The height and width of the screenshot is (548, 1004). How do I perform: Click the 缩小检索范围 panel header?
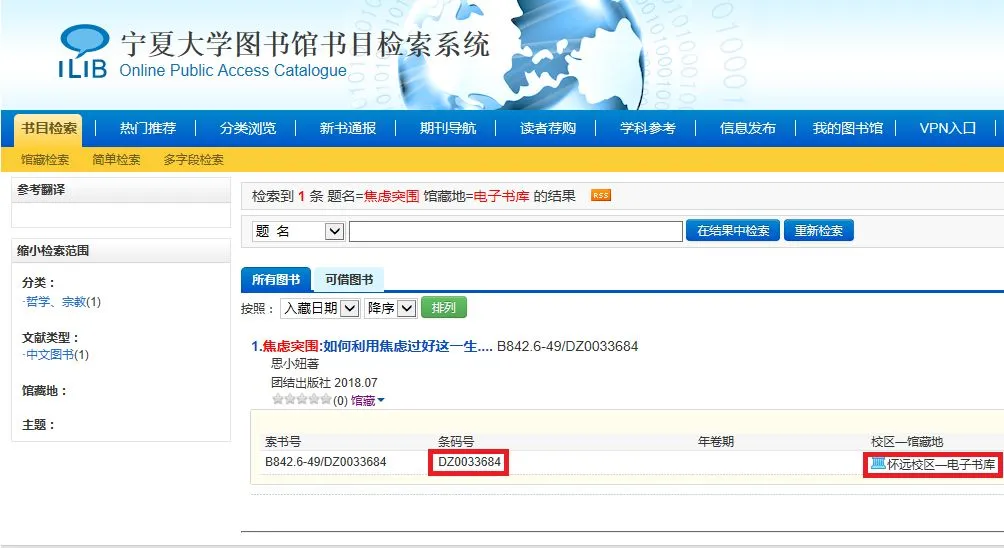(121, 251)
